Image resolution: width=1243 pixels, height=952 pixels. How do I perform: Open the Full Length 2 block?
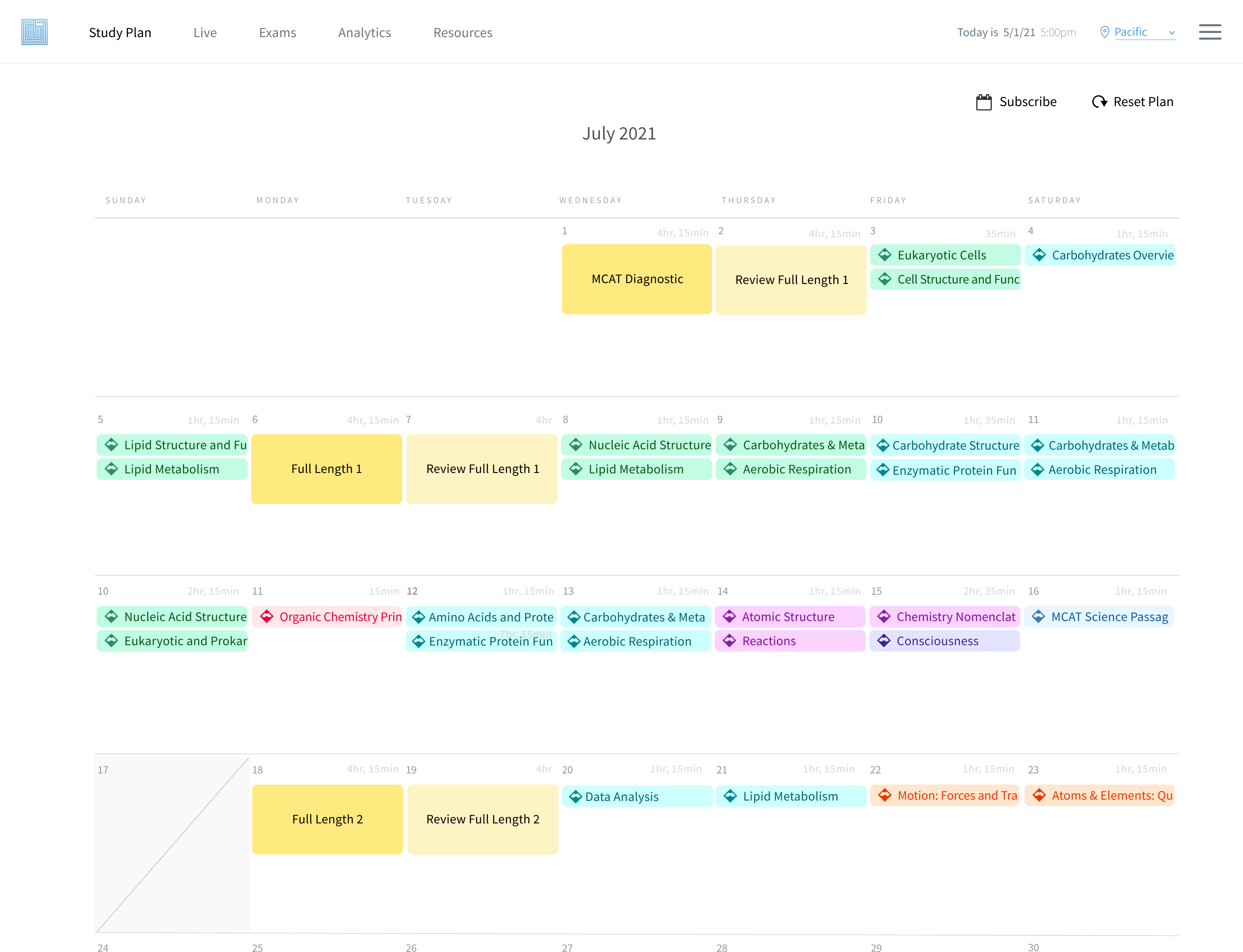tap(327, 820)
